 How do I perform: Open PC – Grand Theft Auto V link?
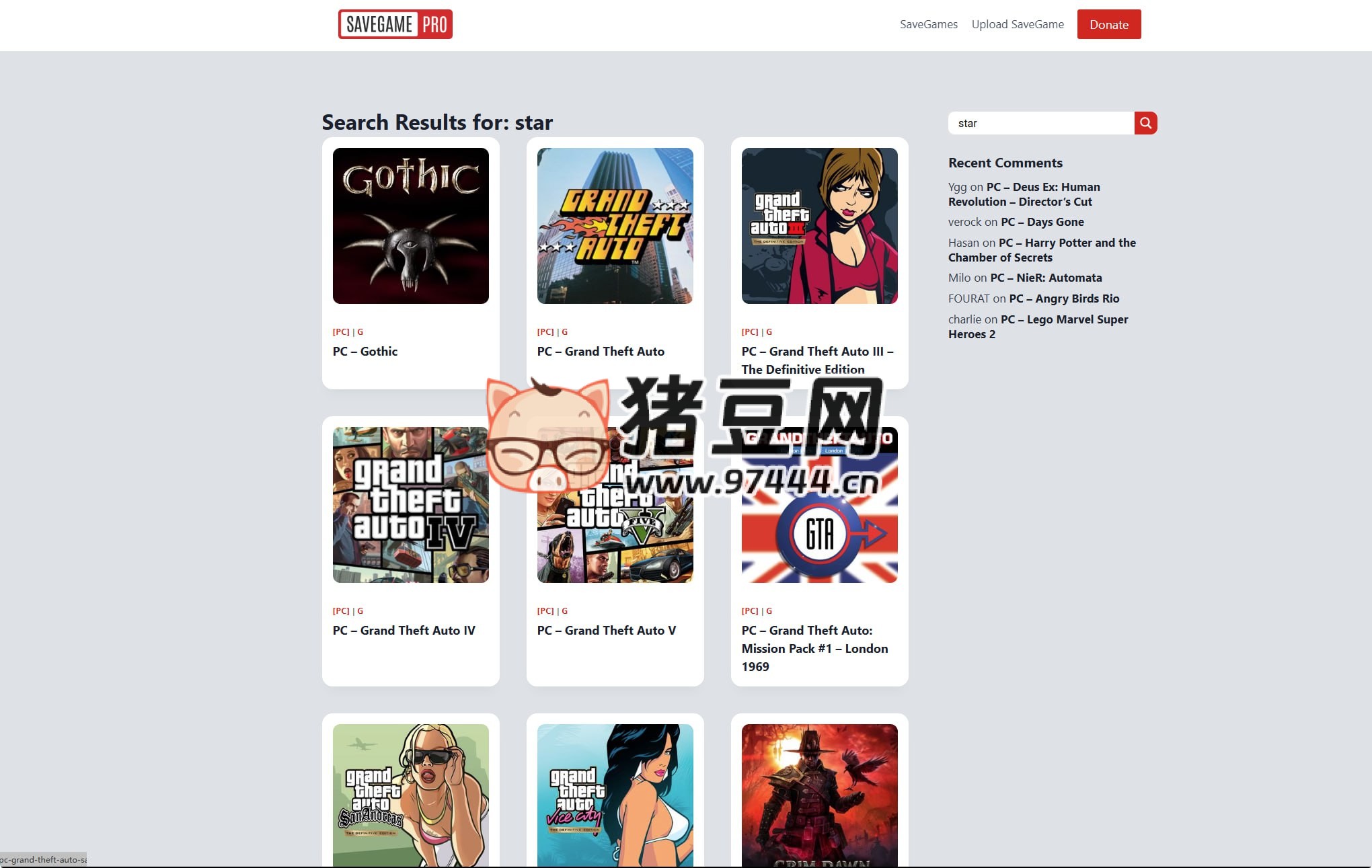pos(607,631)
